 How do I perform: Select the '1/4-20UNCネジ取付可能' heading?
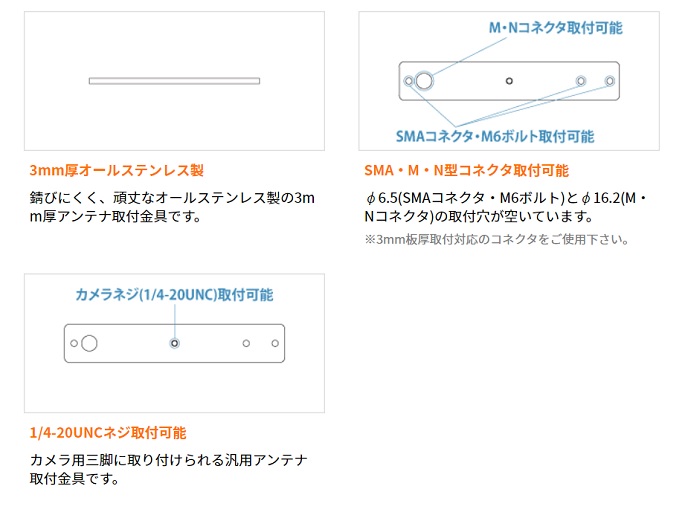[108, 433]
